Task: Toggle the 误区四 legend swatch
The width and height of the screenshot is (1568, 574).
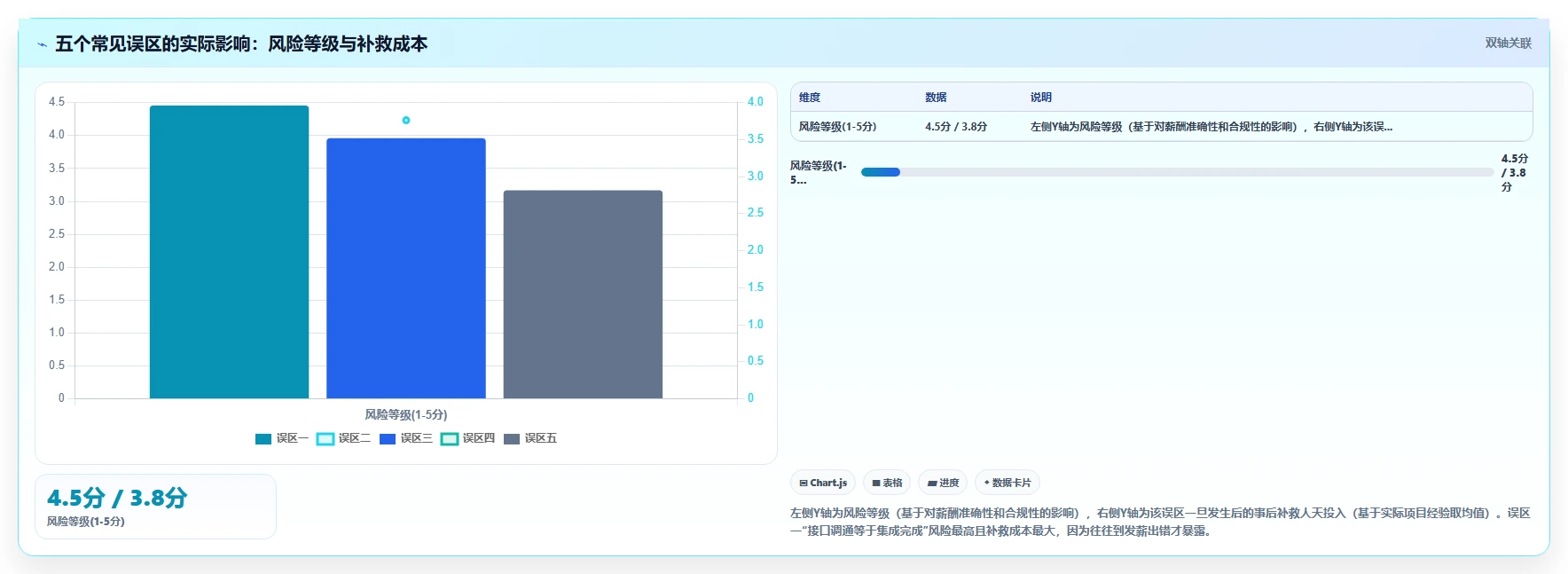Action: [x=450, y=438]
